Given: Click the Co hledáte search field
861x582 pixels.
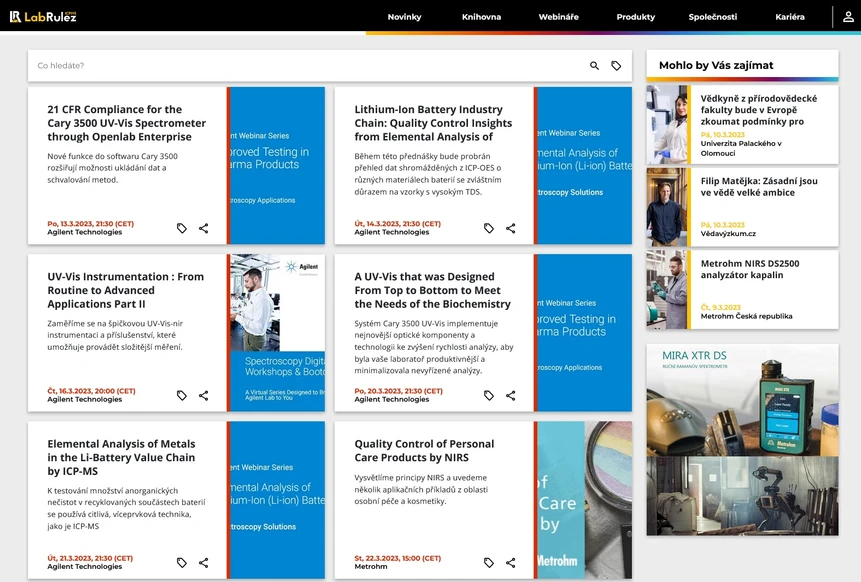Looking at the screenshot, I should pyautogui.click(x=308, y=65).
